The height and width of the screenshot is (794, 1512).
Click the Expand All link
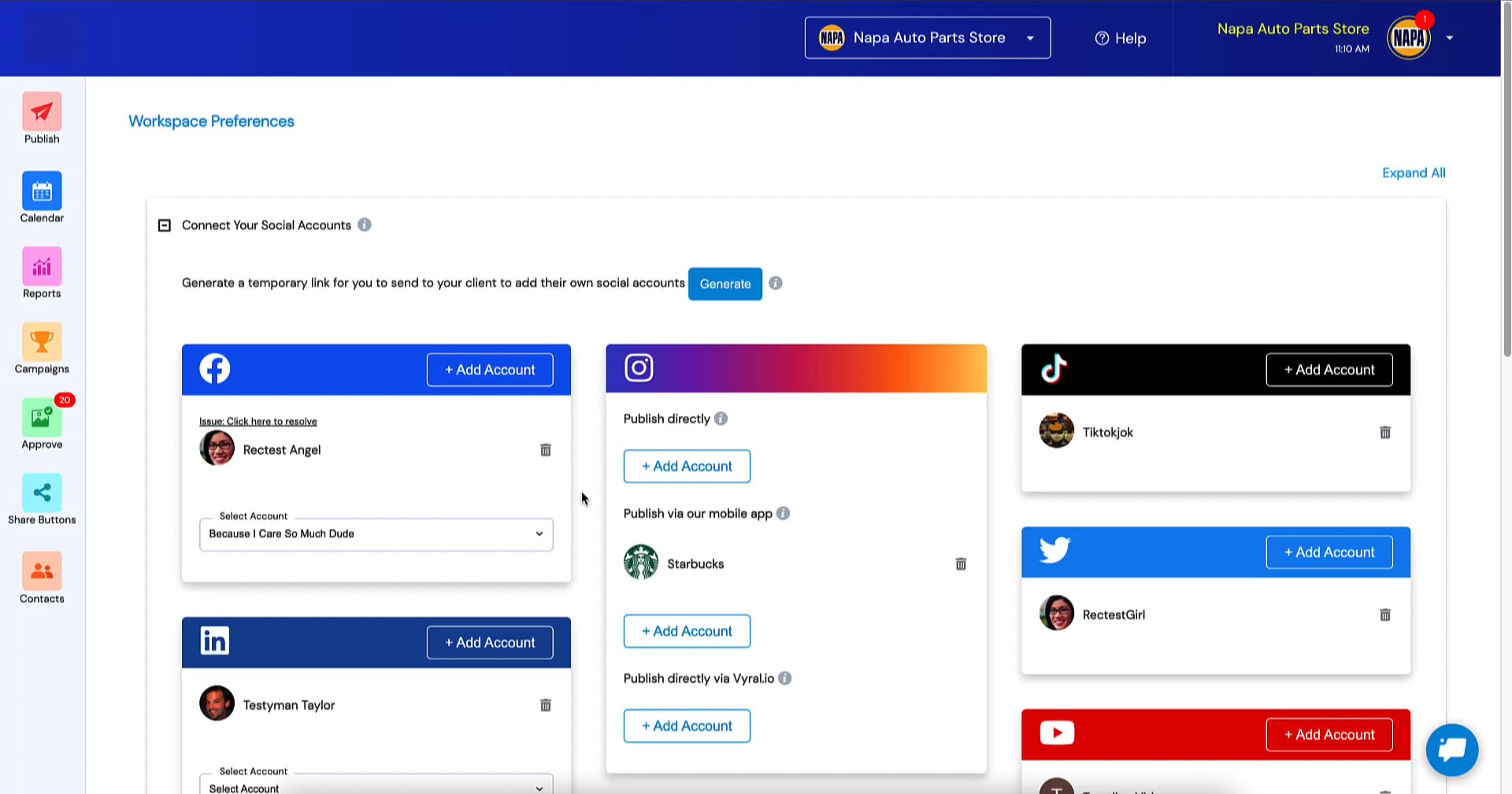(1414, 173)
